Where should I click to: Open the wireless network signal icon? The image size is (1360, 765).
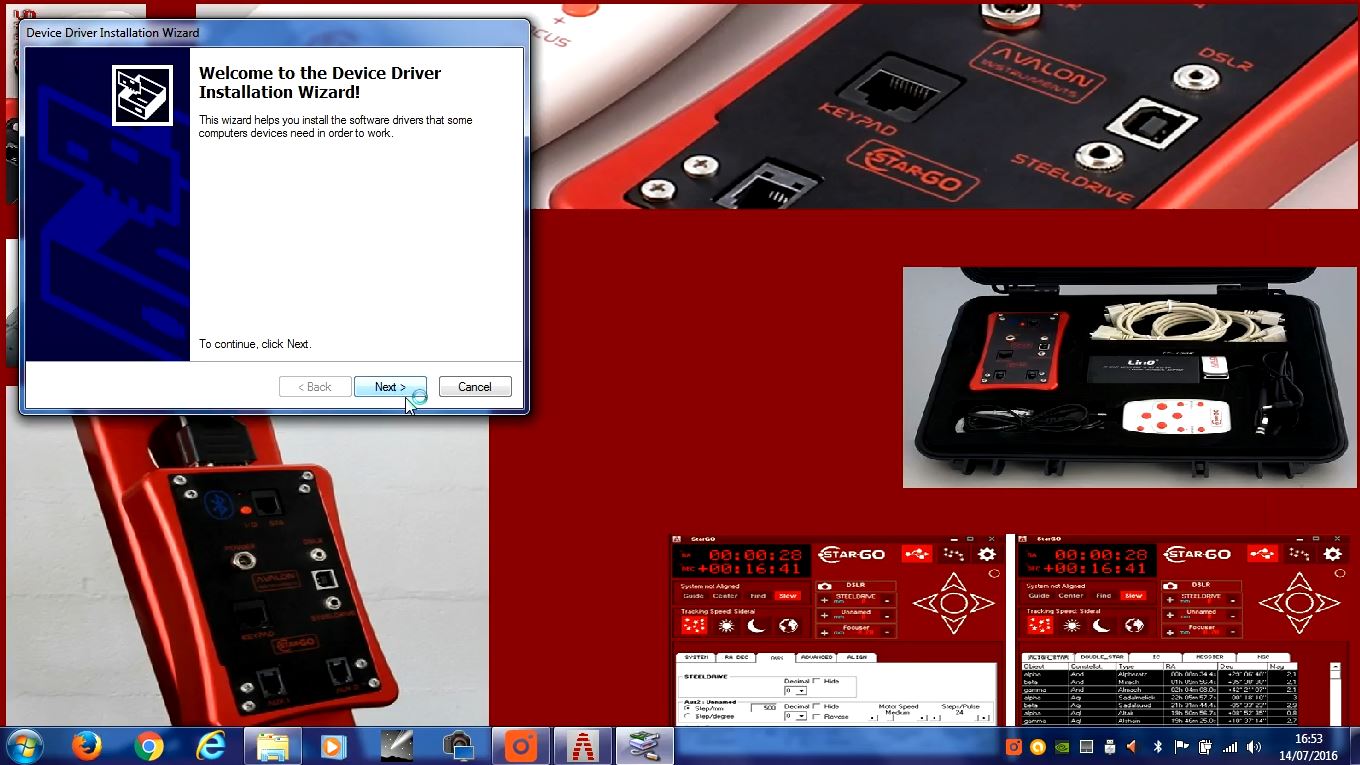[x=1230, y=747]
